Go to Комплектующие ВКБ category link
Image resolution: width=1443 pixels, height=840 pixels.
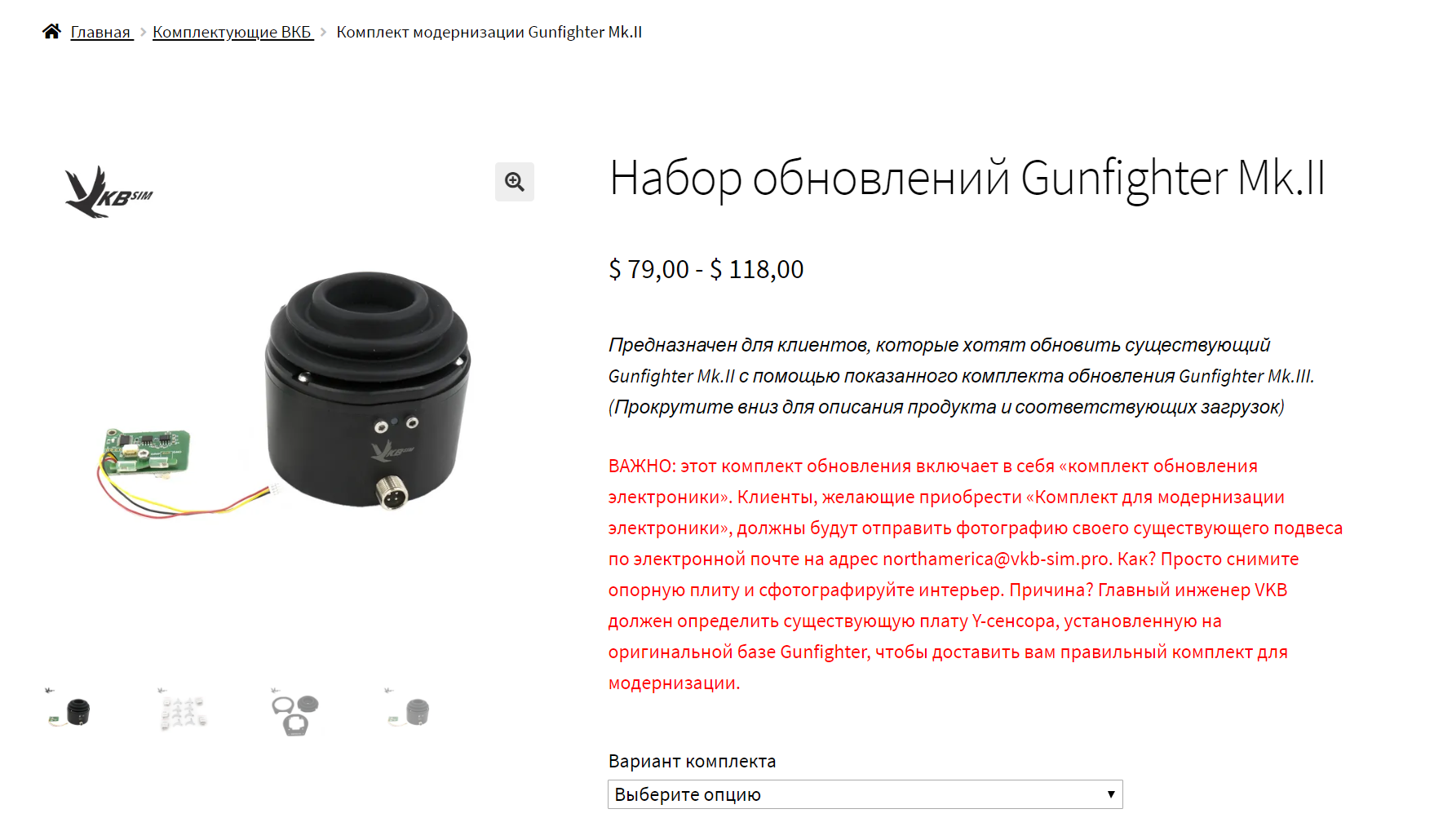[x=232, y=32]
